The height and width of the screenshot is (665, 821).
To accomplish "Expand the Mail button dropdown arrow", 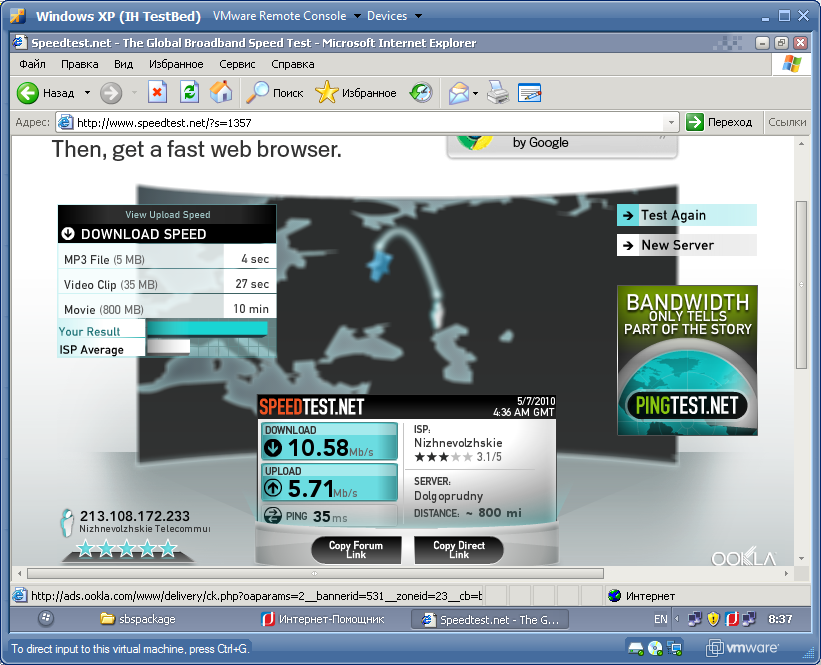I will [x=475, y=94].
